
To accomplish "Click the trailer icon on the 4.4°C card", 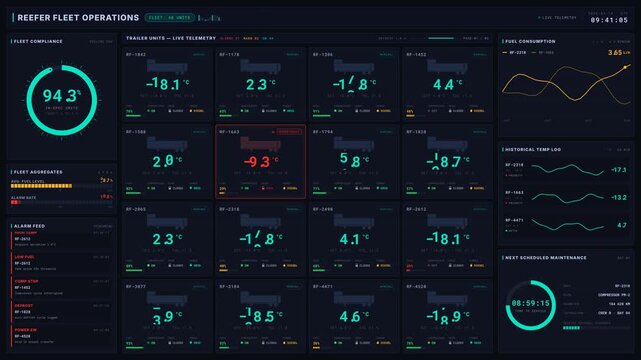I will coord(447,67).
